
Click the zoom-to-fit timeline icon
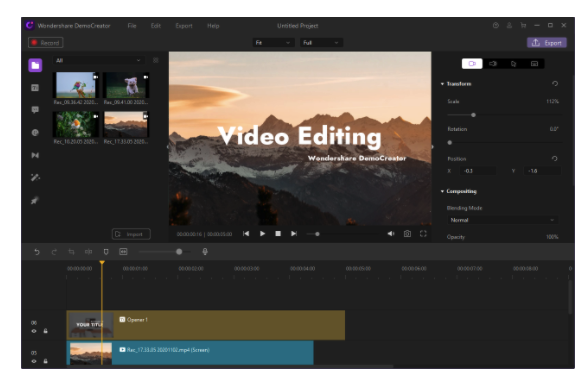click(123, 252)
